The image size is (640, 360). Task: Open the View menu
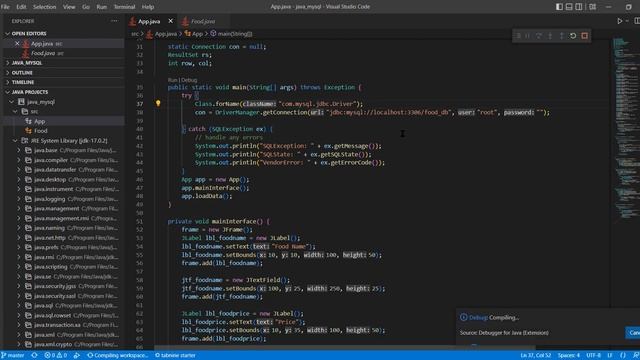[x=69, y=7]
